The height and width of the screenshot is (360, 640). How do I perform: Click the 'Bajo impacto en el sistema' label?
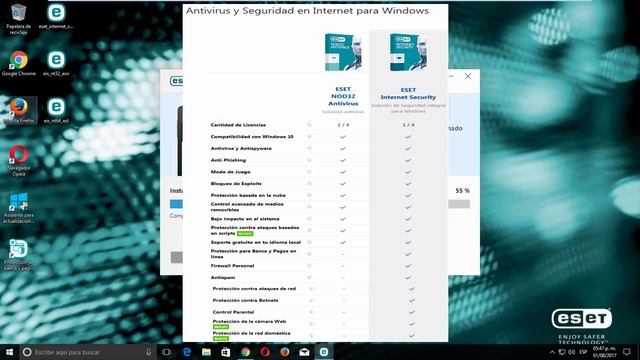[x=245, y=219]
